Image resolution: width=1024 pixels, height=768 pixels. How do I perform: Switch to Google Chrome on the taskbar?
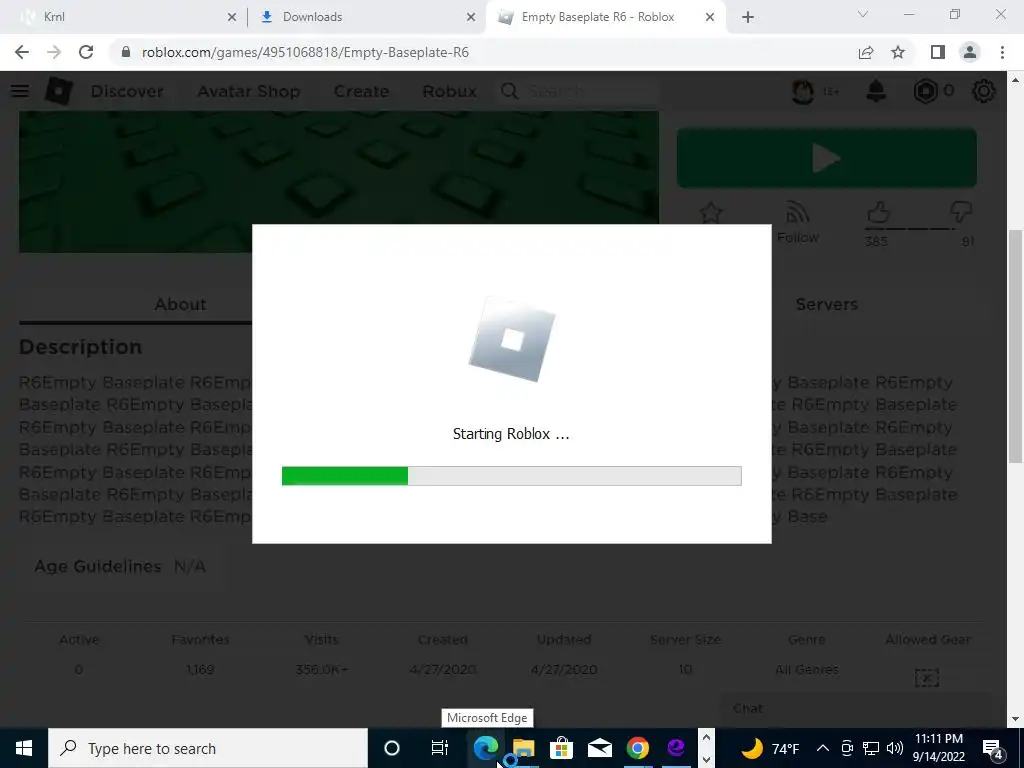pos(637,748)
